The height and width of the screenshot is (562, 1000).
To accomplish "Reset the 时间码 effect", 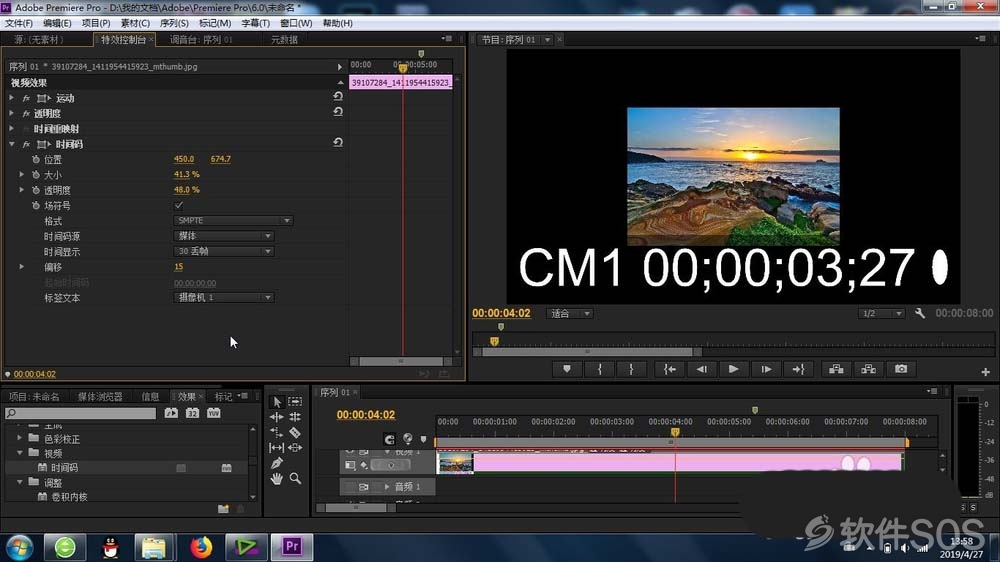I will click(338, 142).
